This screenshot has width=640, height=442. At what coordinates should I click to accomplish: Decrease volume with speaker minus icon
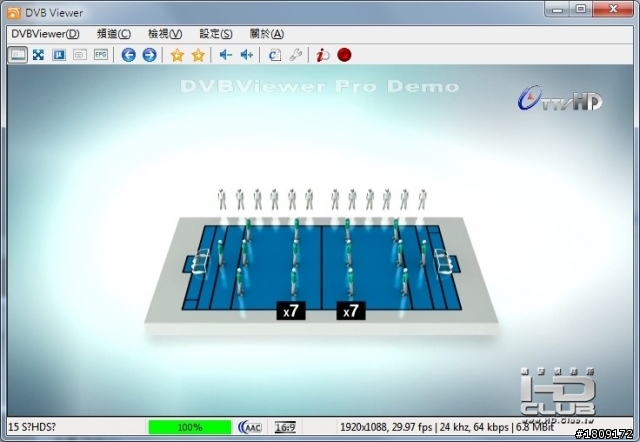pos(226,55)
